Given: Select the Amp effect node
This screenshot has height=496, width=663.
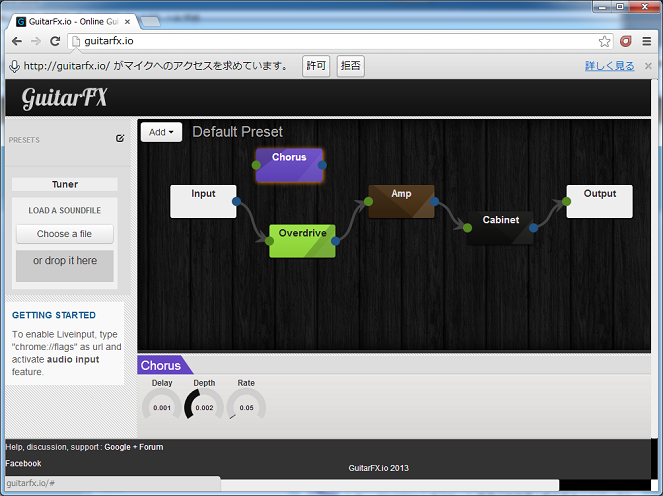Looking at the screenshot, I should pos(401,201).
